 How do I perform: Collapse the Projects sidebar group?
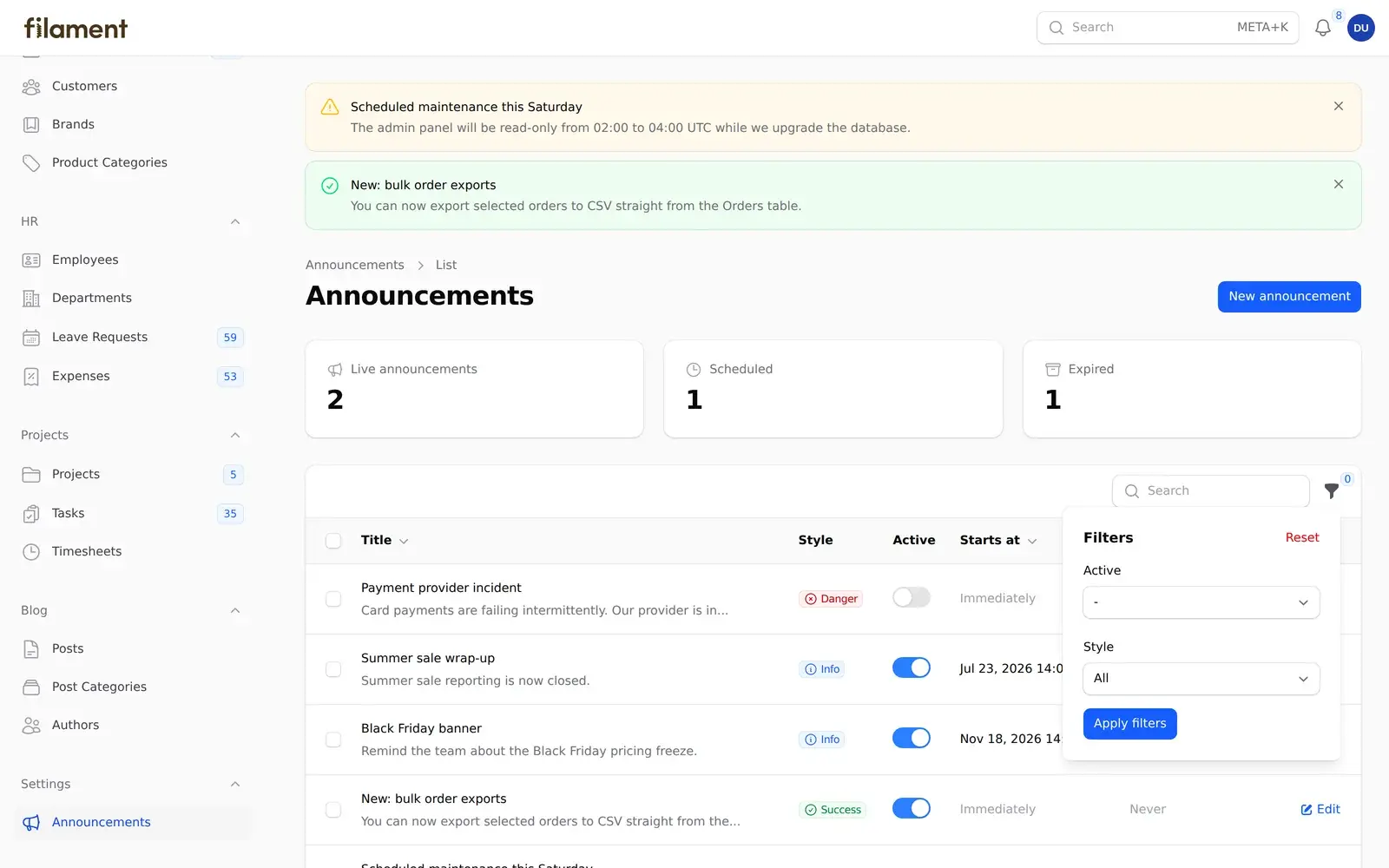pos(235,436)
